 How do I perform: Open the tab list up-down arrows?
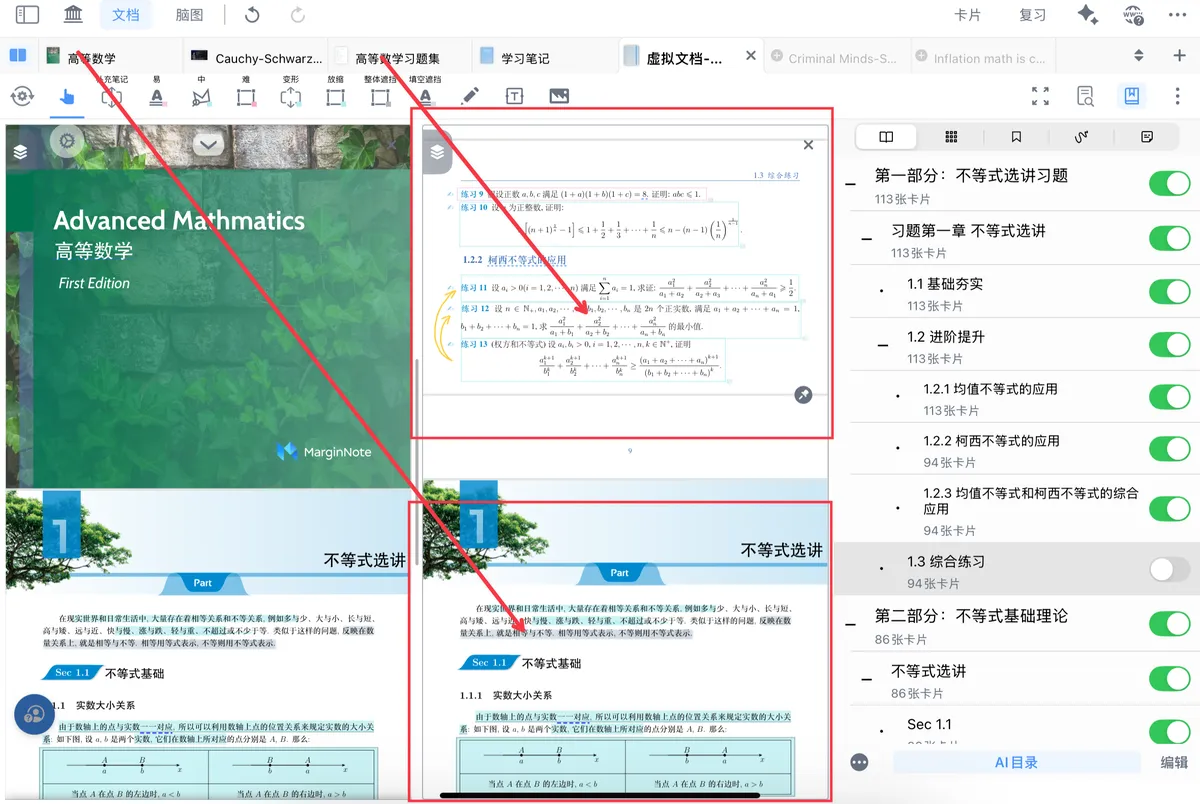[1138, 55]
